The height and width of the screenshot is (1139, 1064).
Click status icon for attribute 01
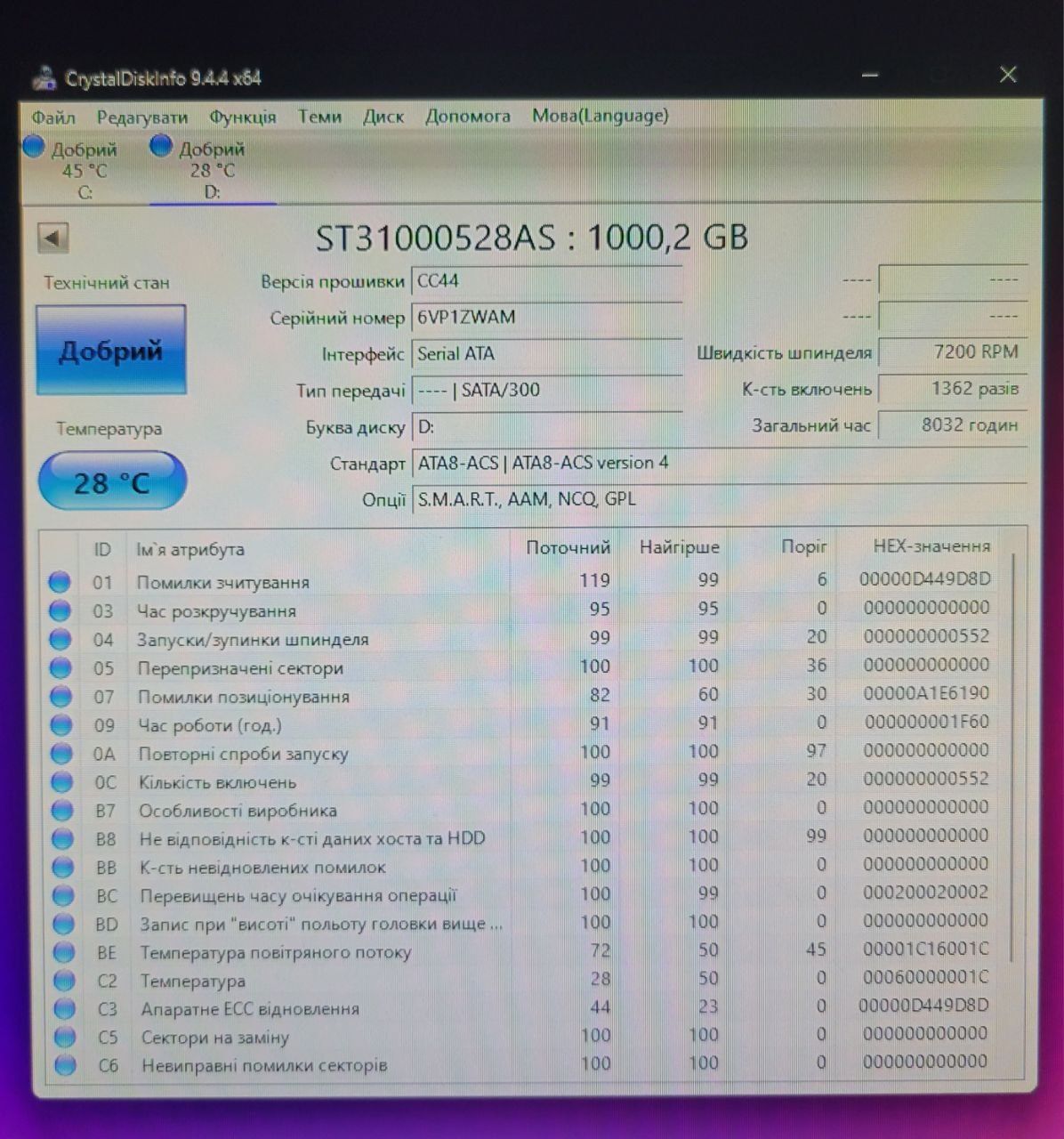[60, 582]
